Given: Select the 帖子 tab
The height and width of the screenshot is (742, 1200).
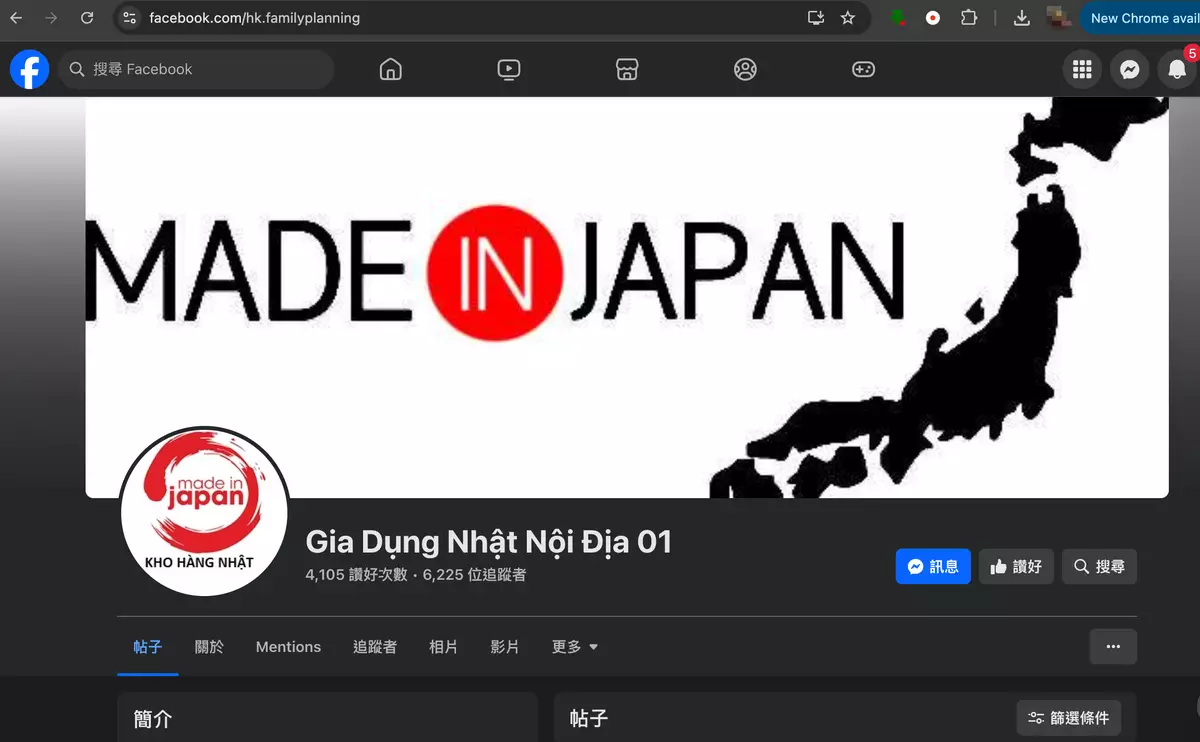Looking at the screenshot, I should [x=148, y=647].
